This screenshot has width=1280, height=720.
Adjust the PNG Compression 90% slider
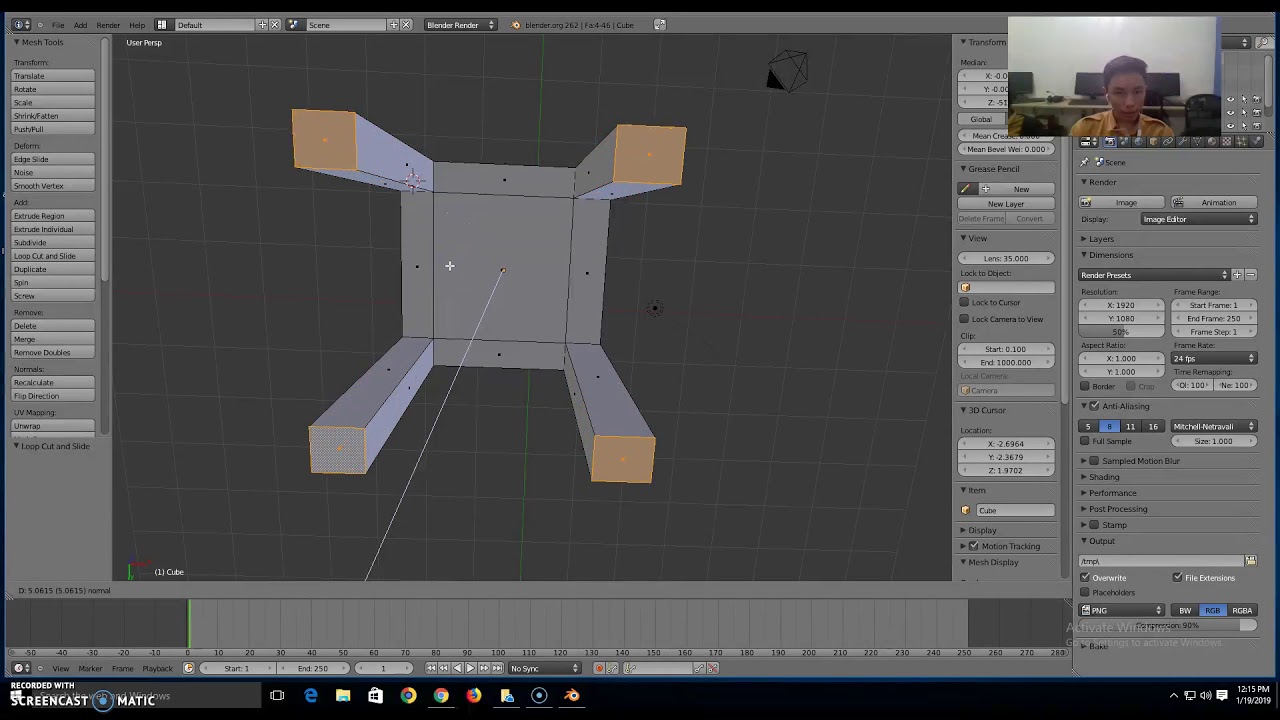pos(1168,626)
